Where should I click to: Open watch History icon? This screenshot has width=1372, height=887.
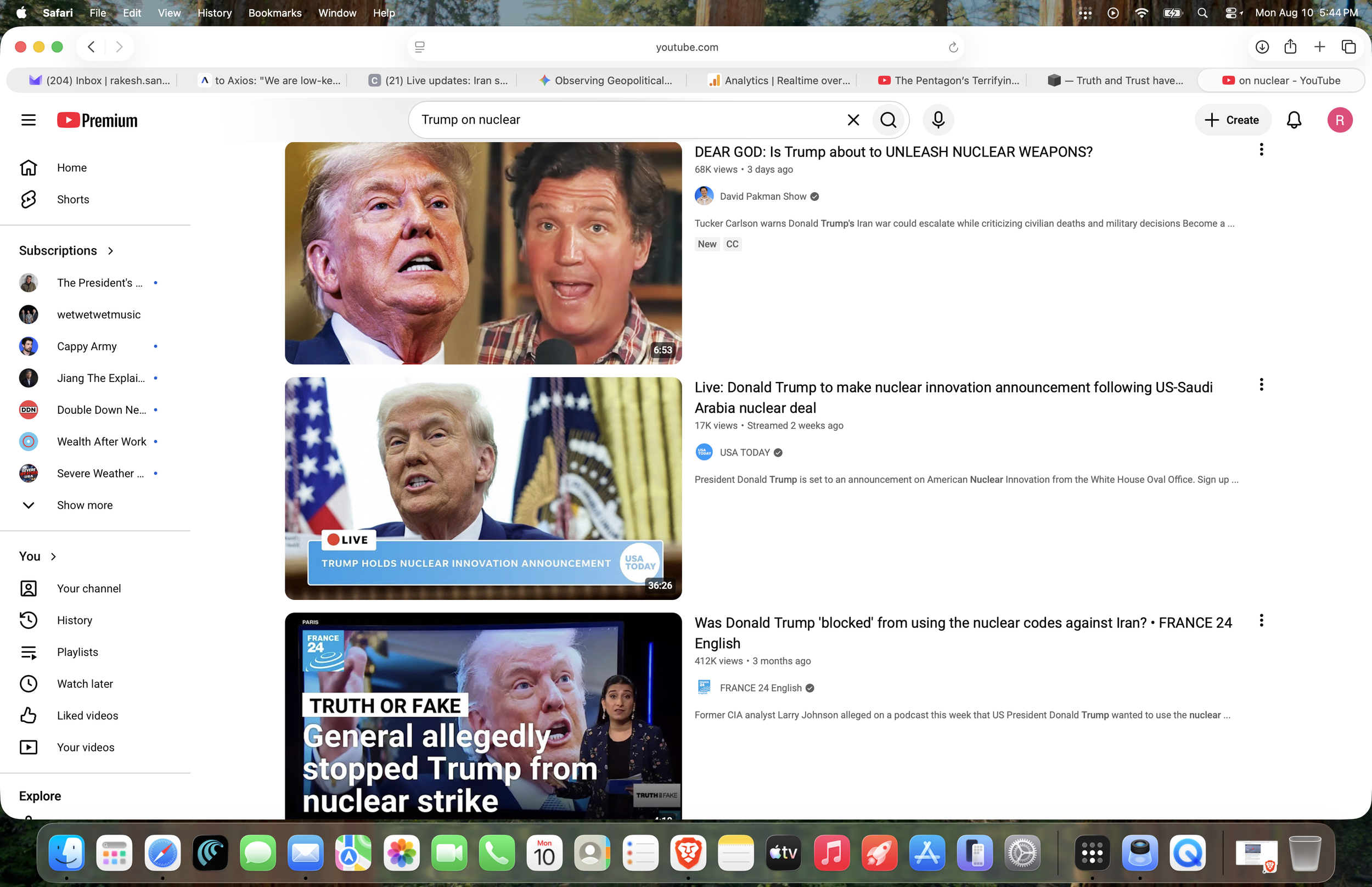(28, 620)
